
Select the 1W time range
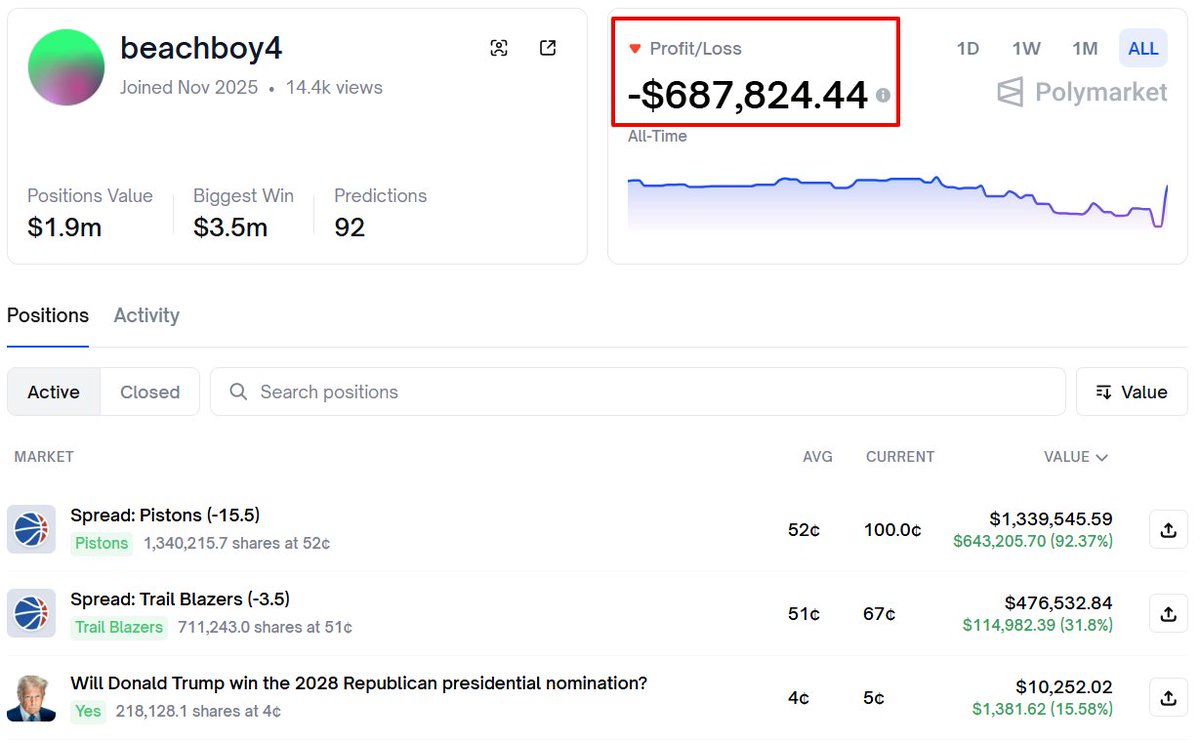coord(1026,48)
